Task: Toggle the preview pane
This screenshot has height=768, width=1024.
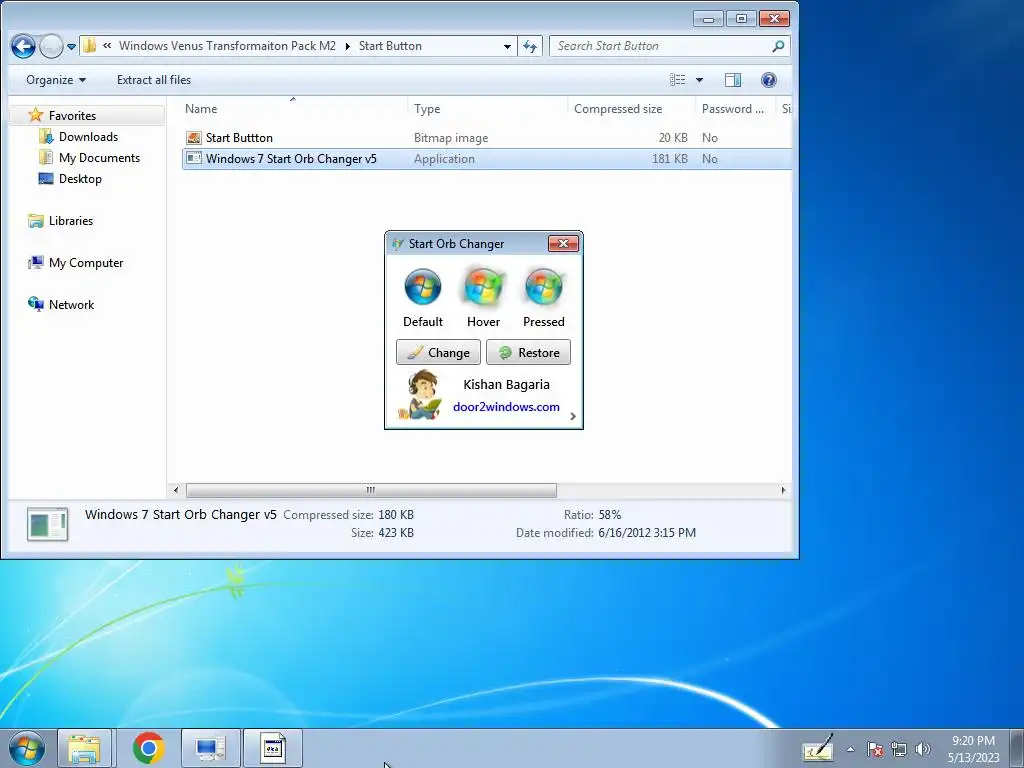Action: coord(733,80)
